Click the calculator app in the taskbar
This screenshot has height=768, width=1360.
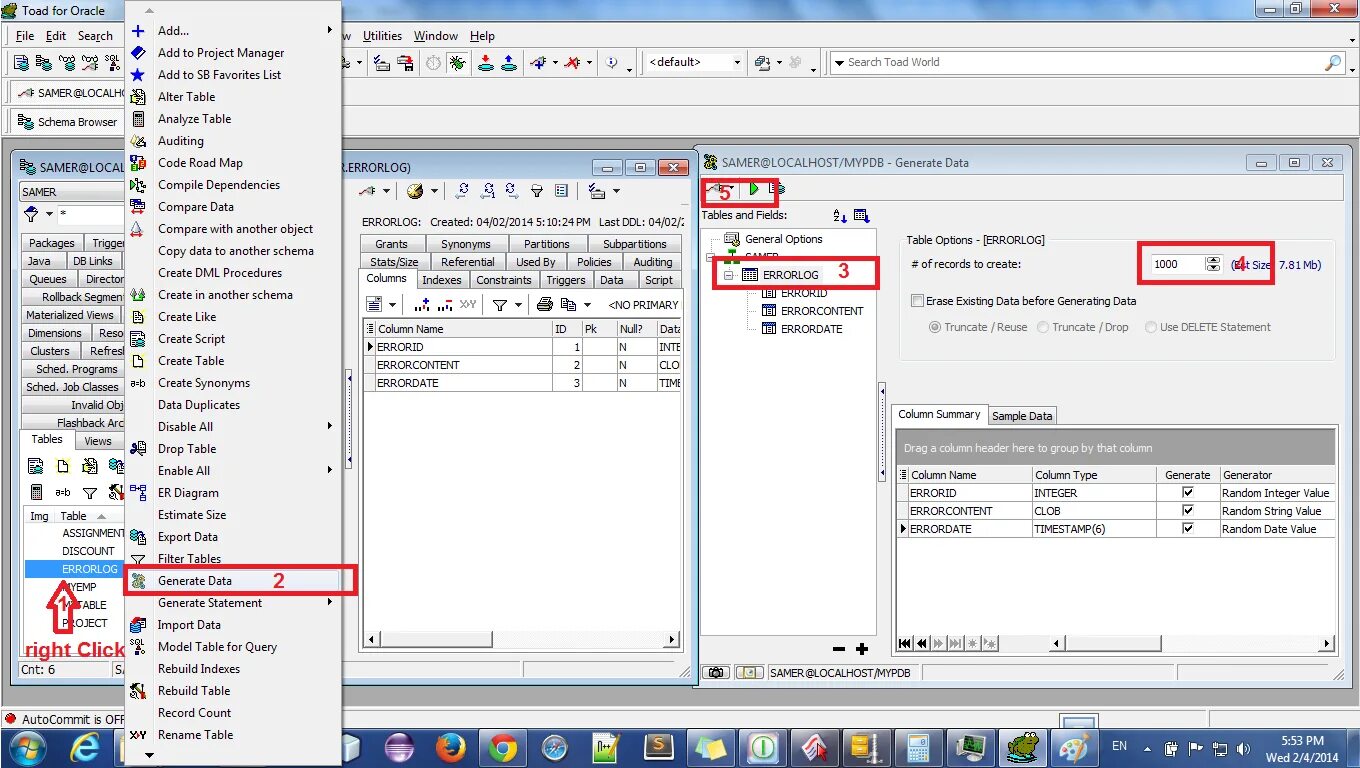point(918,747)
